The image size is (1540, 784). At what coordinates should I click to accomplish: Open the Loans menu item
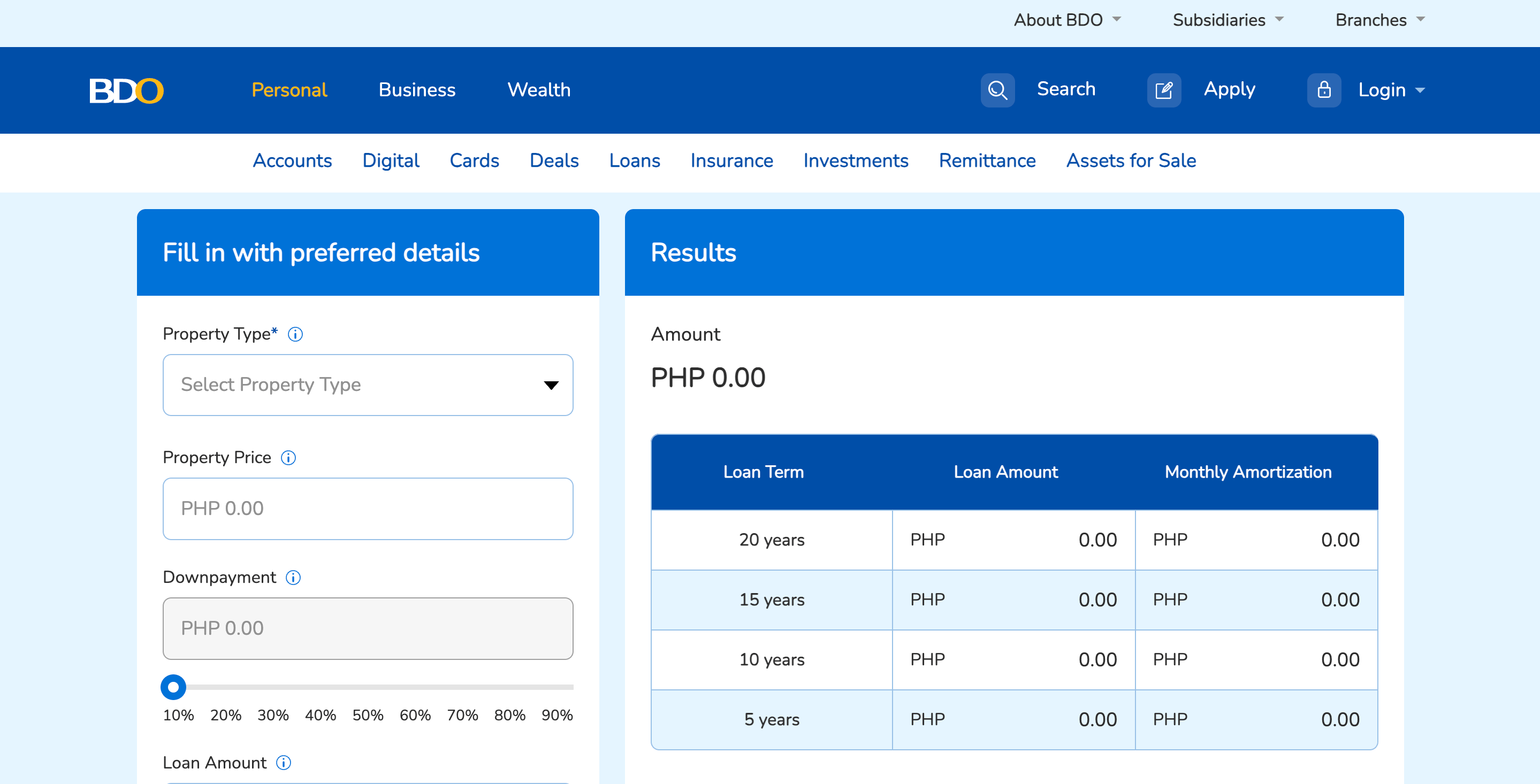[x=634, y=160]
